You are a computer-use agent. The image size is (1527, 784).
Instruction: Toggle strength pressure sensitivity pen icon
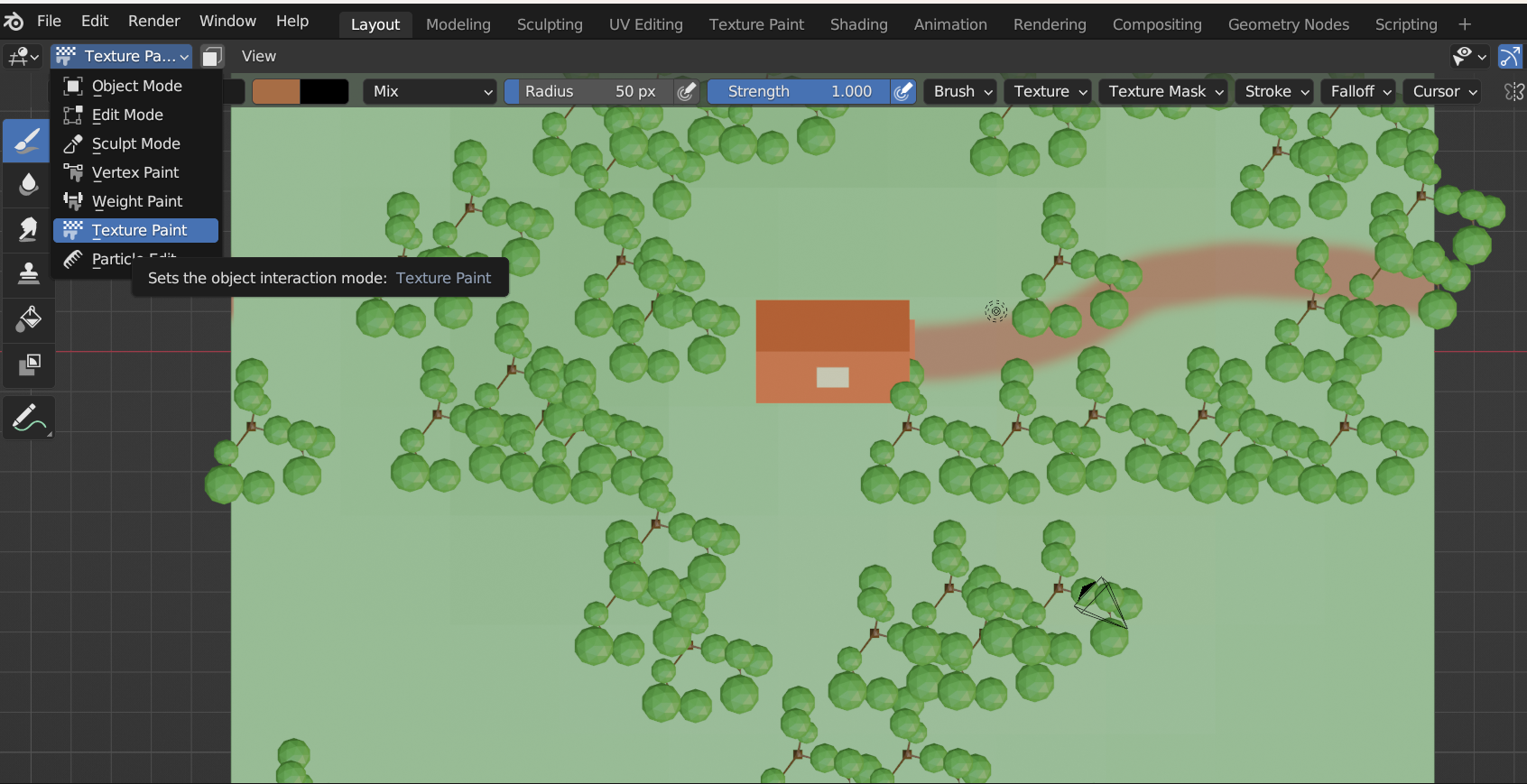[902, 91]
